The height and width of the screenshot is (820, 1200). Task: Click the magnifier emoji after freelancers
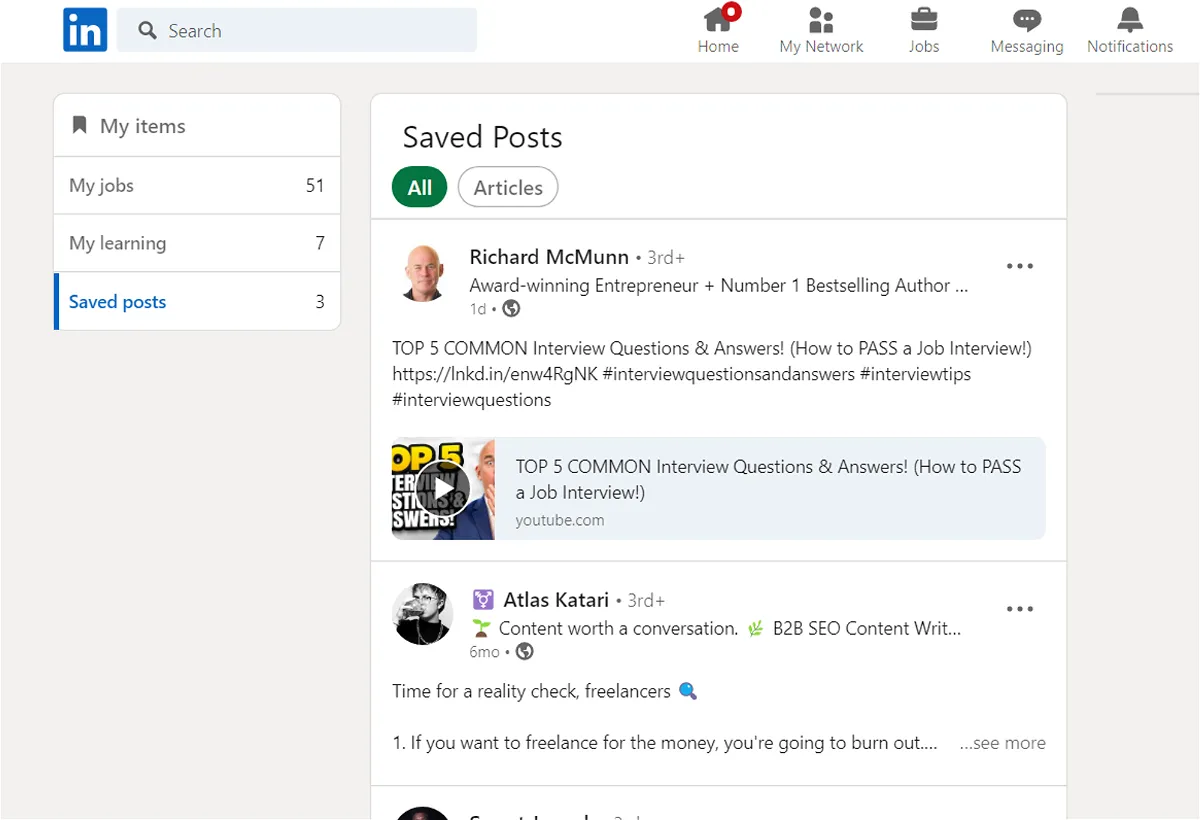(x=687, y=691)
